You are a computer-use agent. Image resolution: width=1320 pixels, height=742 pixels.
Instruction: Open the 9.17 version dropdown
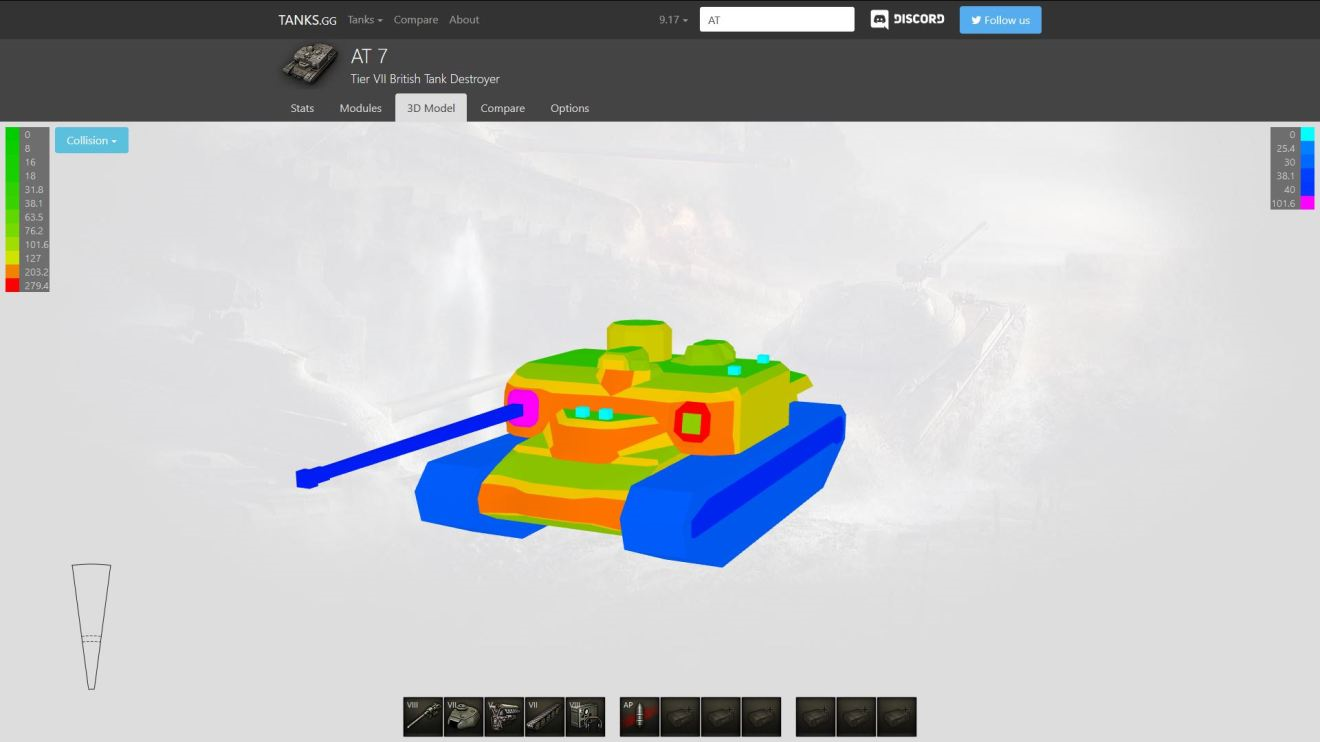point(673,20)
